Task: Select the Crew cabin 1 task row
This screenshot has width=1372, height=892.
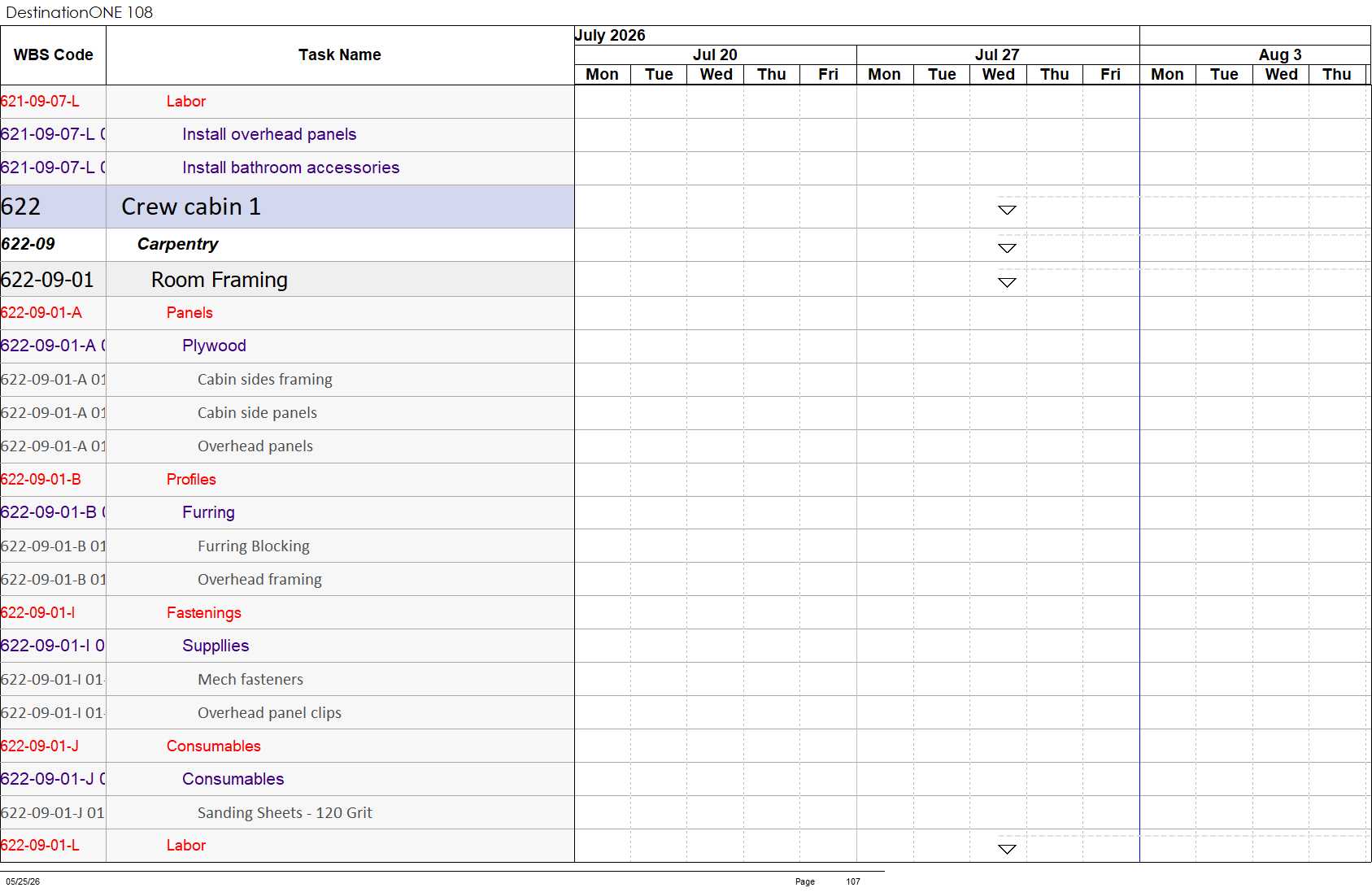Action: 287,207
